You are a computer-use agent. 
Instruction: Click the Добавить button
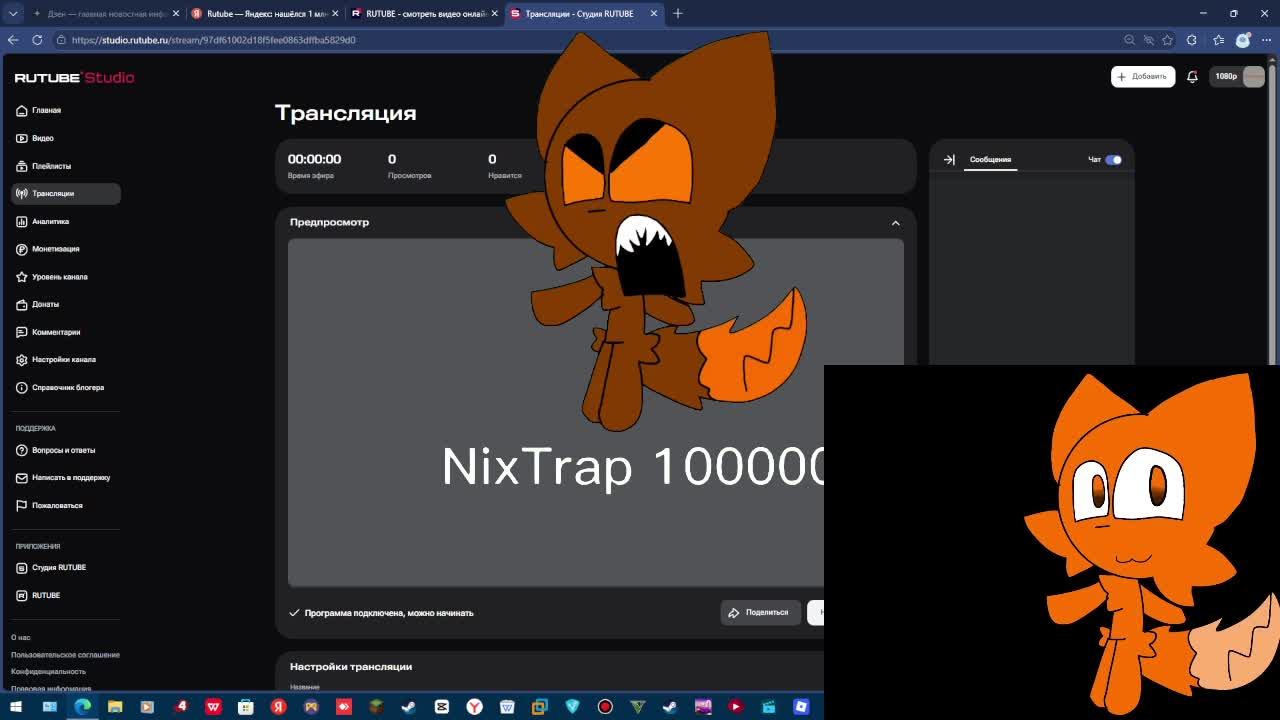tap(1142, 77)
